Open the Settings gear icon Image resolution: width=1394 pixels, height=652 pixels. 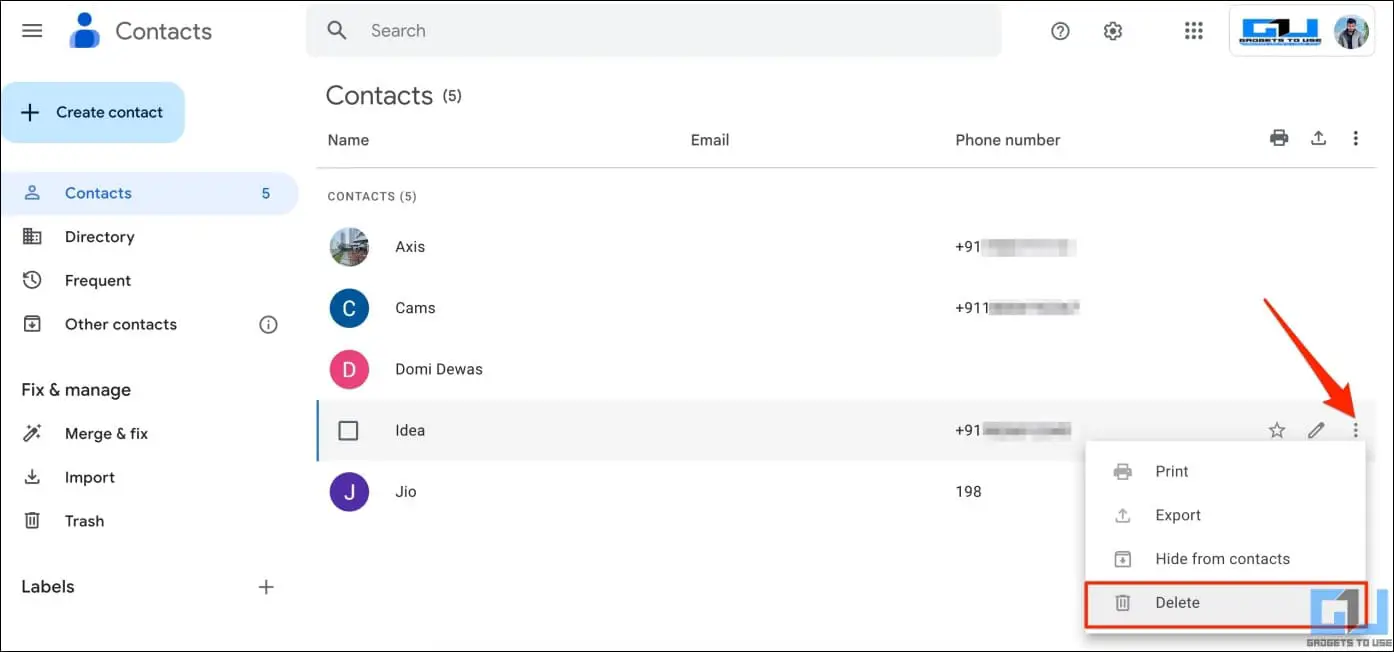(1112, 31)
